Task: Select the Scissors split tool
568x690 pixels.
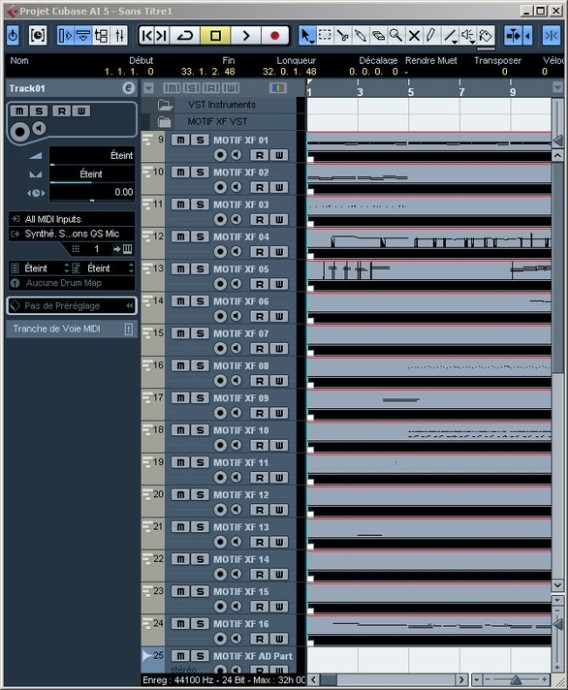Action: pos(342,36)
